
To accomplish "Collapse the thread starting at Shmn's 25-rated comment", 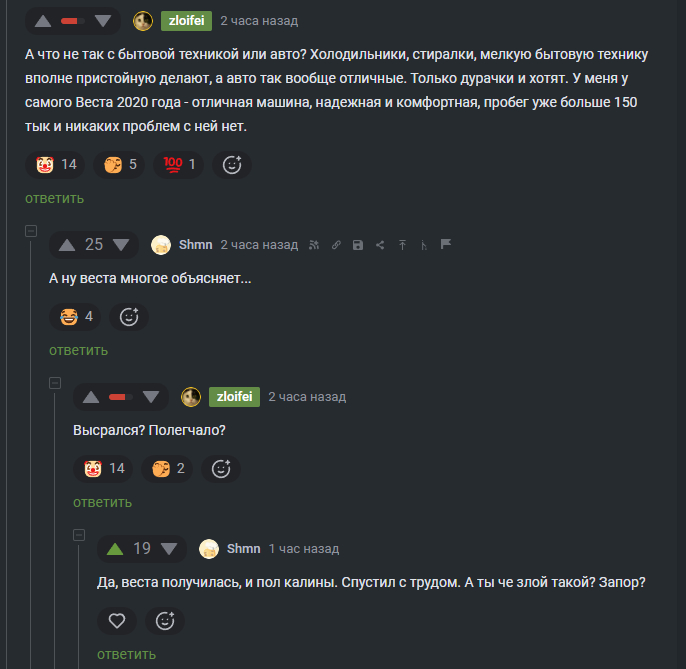I will pos(31,231).
